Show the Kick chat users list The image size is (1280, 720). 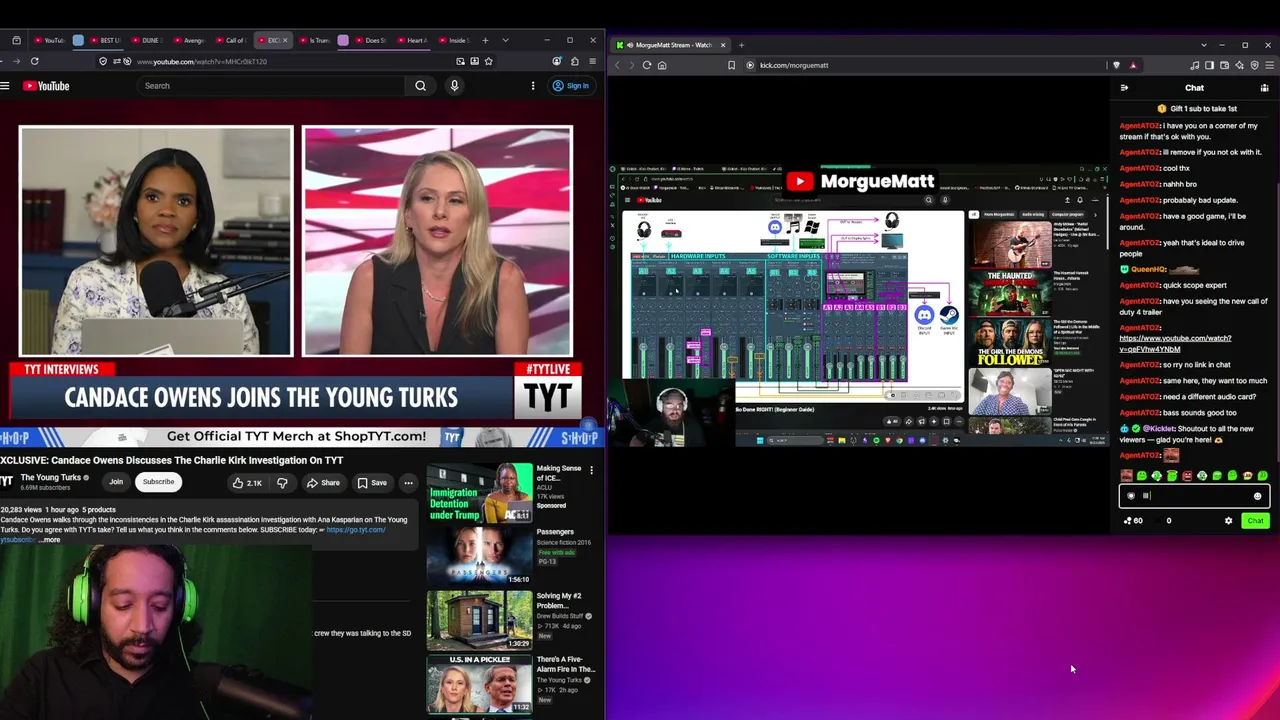point(1264,88)
